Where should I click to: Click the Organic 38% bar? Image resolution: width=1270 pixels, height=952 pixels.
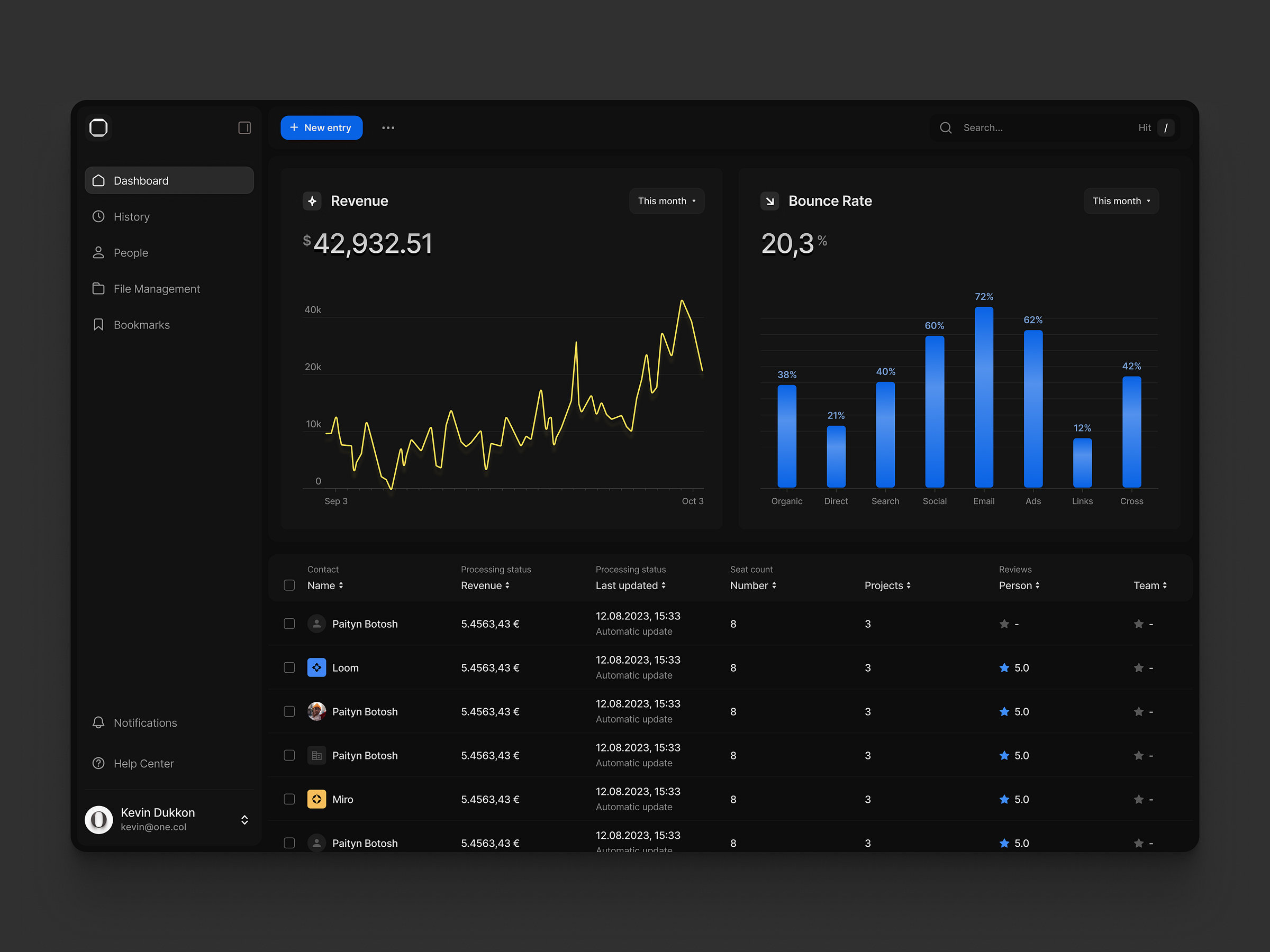point(786,436)
